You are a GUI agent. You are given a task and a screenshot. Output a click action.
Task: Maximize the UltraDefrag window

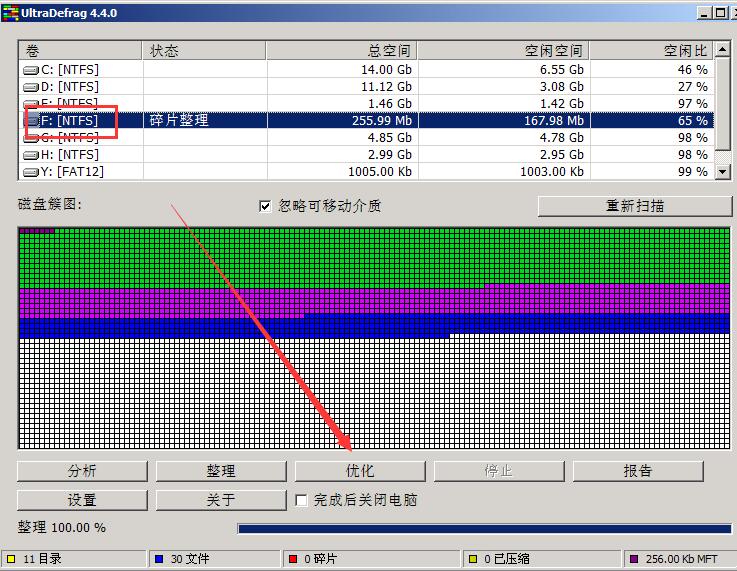tap(720, 13)
